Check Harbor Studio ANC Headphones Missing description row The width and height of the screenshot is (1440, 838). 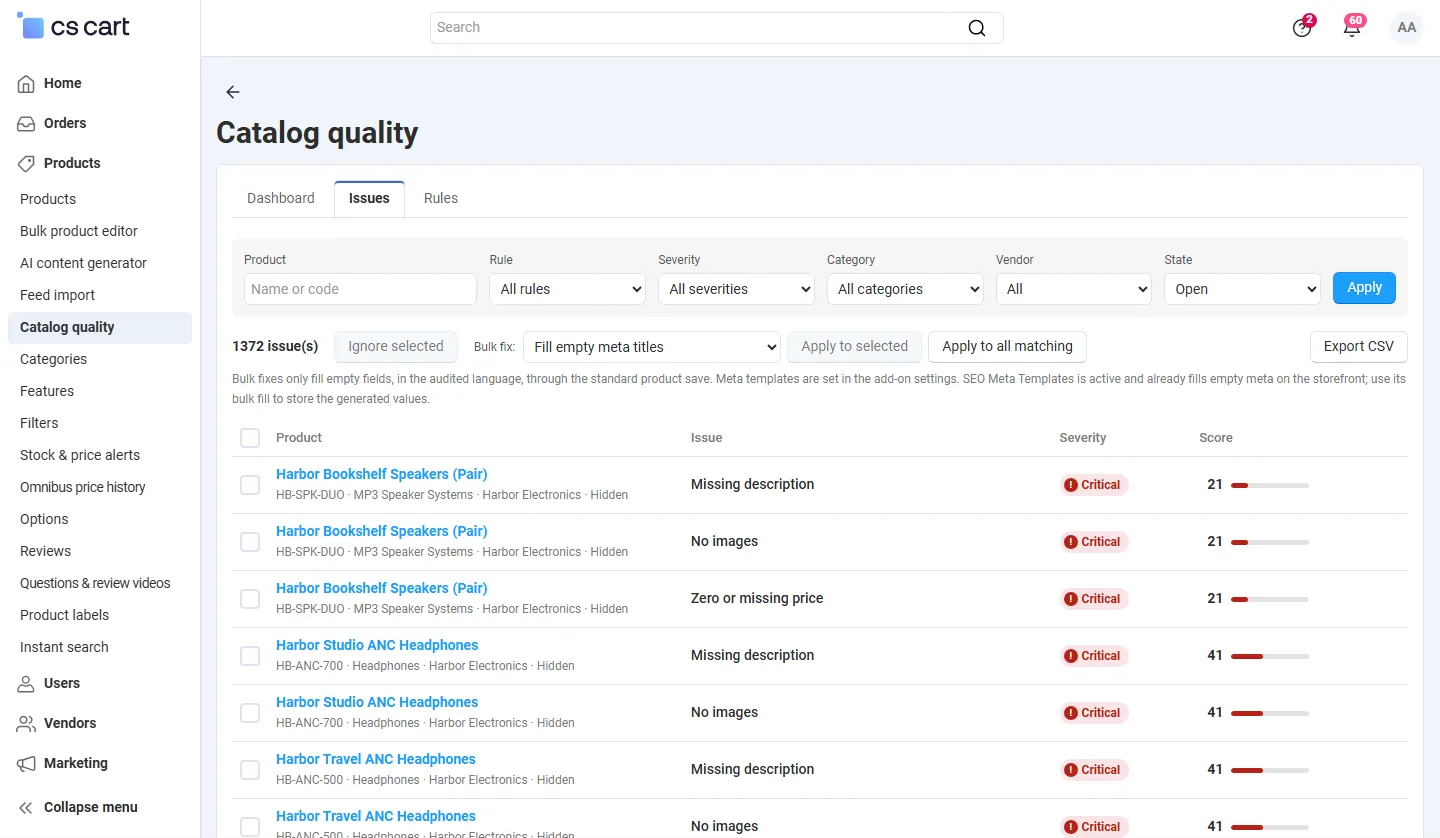coord(250,656)
